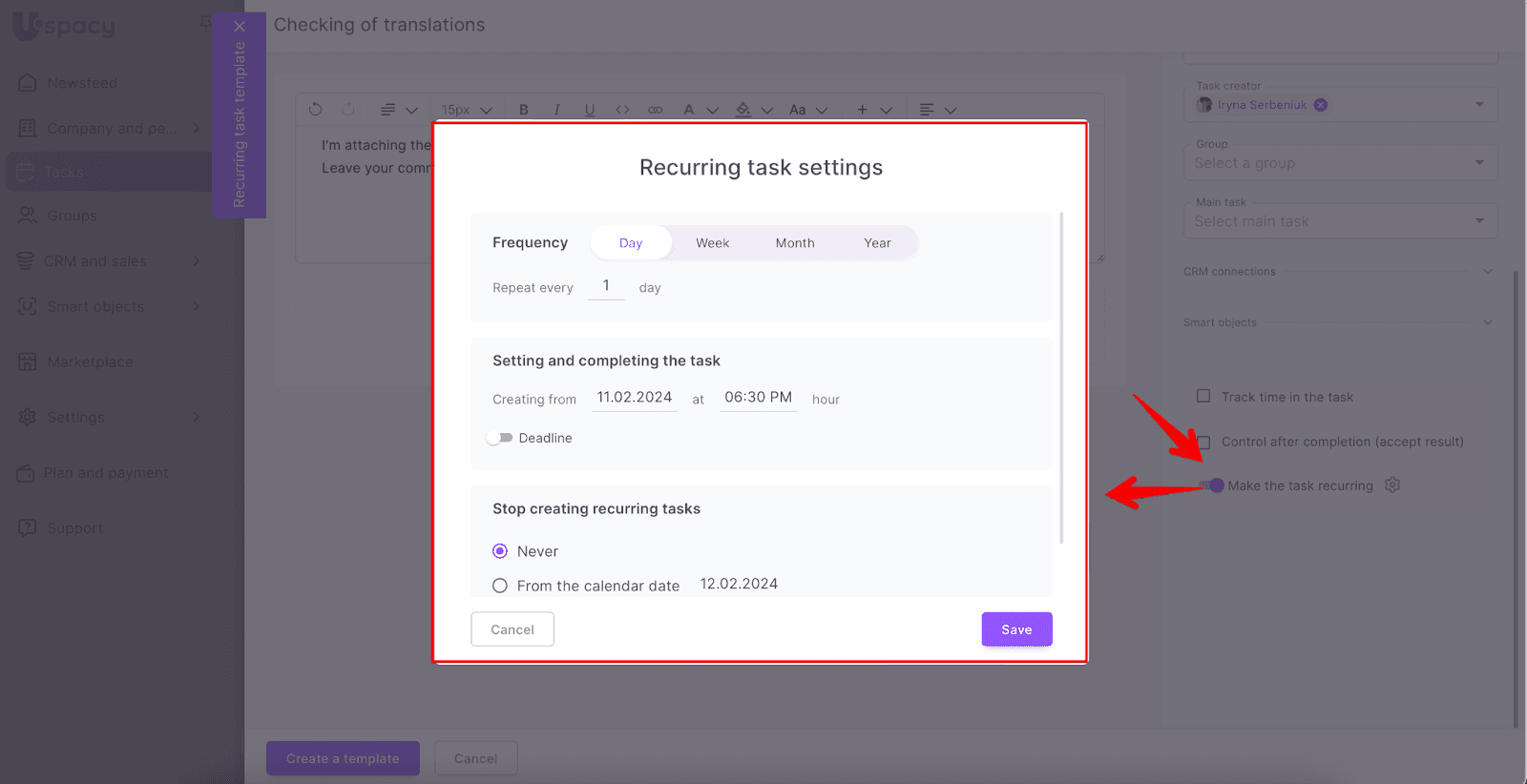Toggle the Deadline switch
1527x784 pixels.
pos(500,438)
